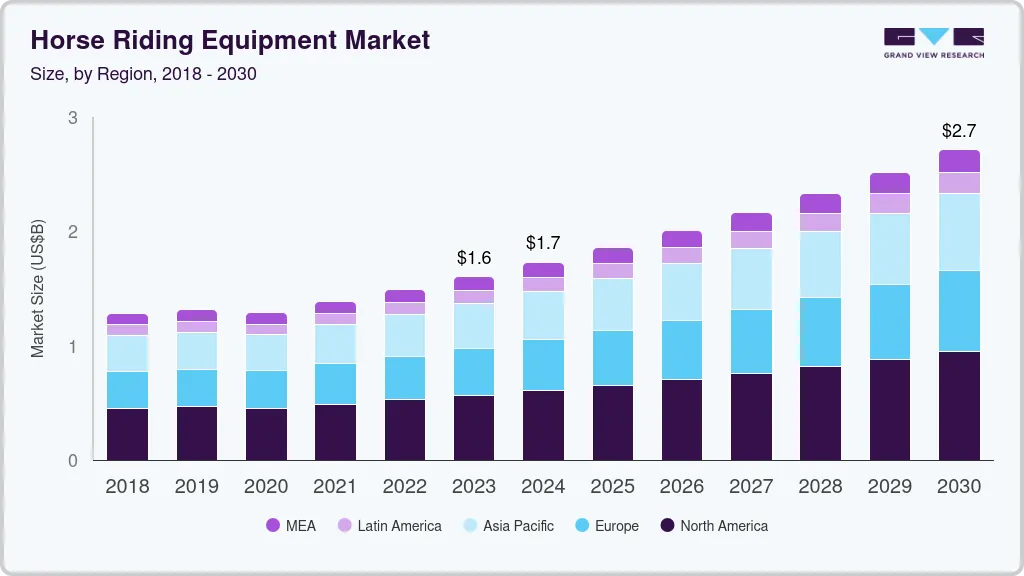Click the Europe legend dot
This screenshot has width=1024, height=576.
[x=583, y=526]
